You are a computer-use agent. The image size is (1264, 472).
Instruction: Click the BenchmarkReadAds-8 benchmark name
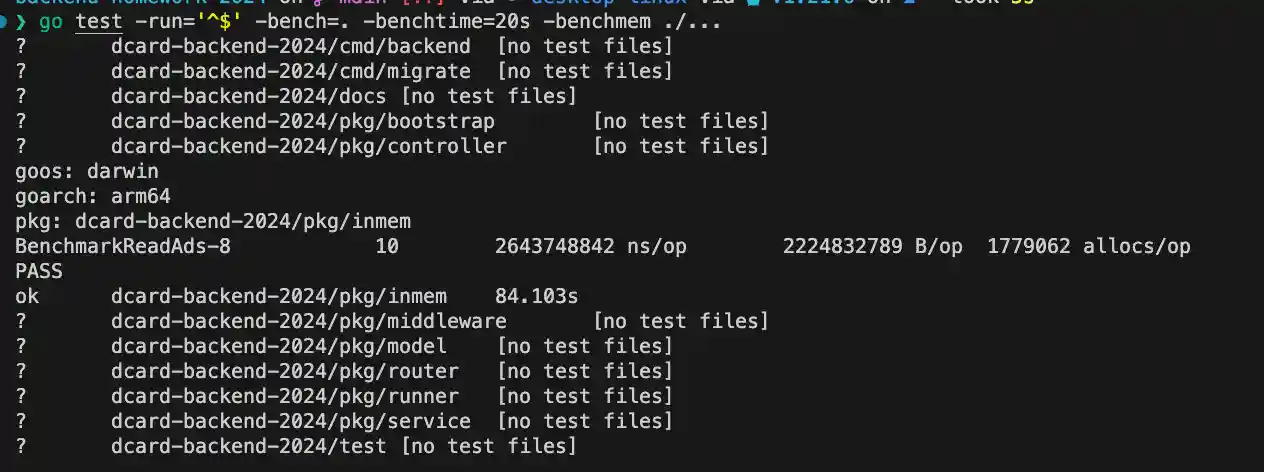[x=122, y=246]
